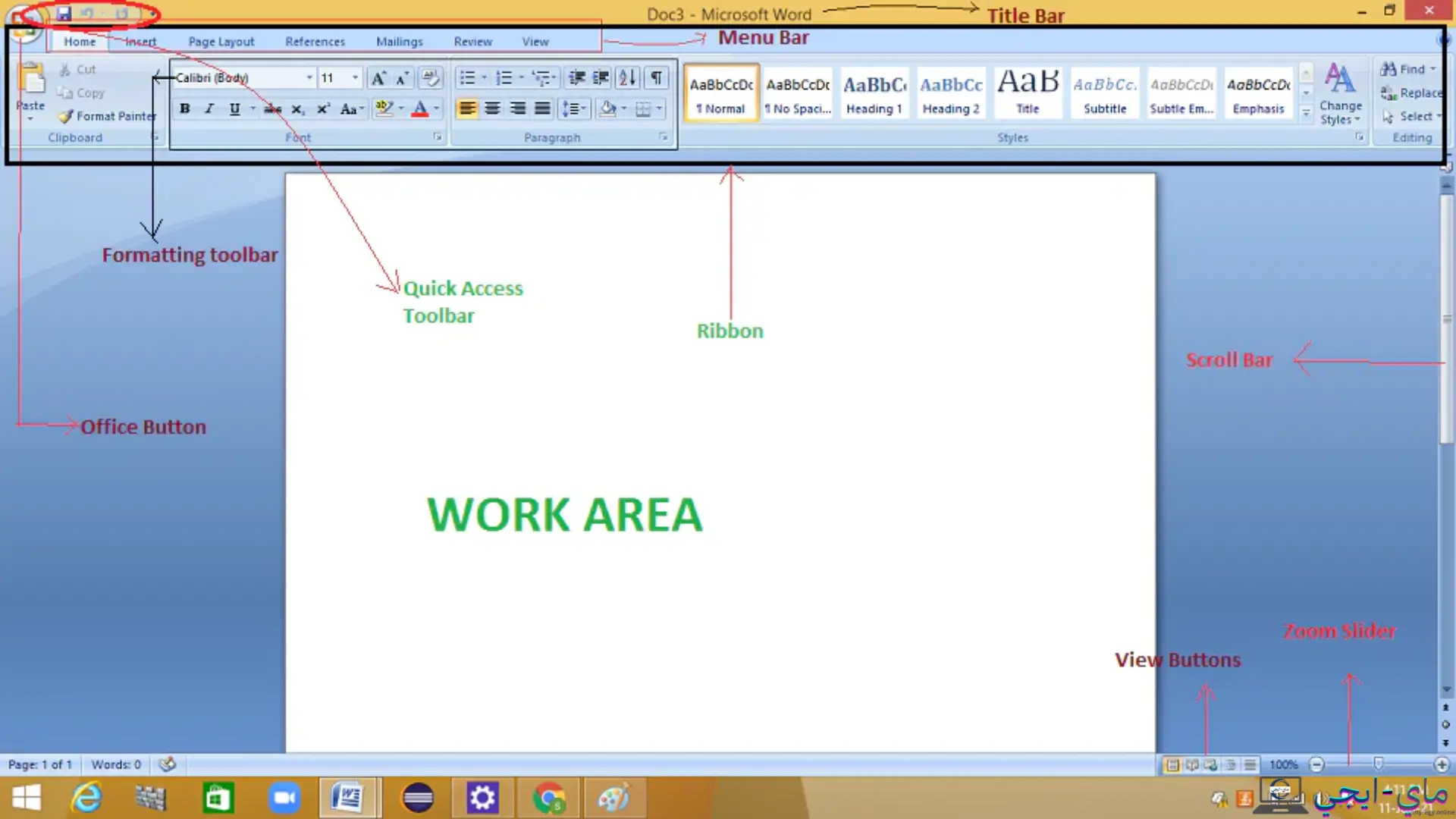
Task: Apply Superscript formatting
Action: pos(323,108)
